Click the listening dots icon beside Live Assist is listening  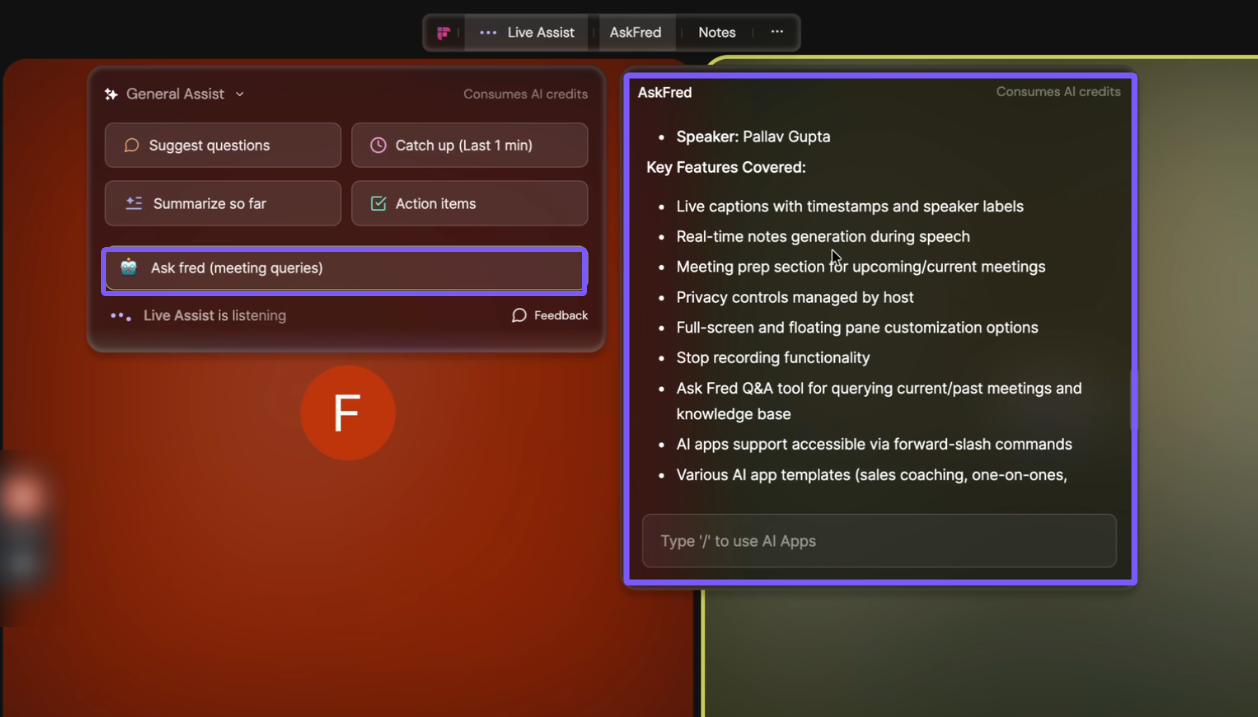click(121, 316)
